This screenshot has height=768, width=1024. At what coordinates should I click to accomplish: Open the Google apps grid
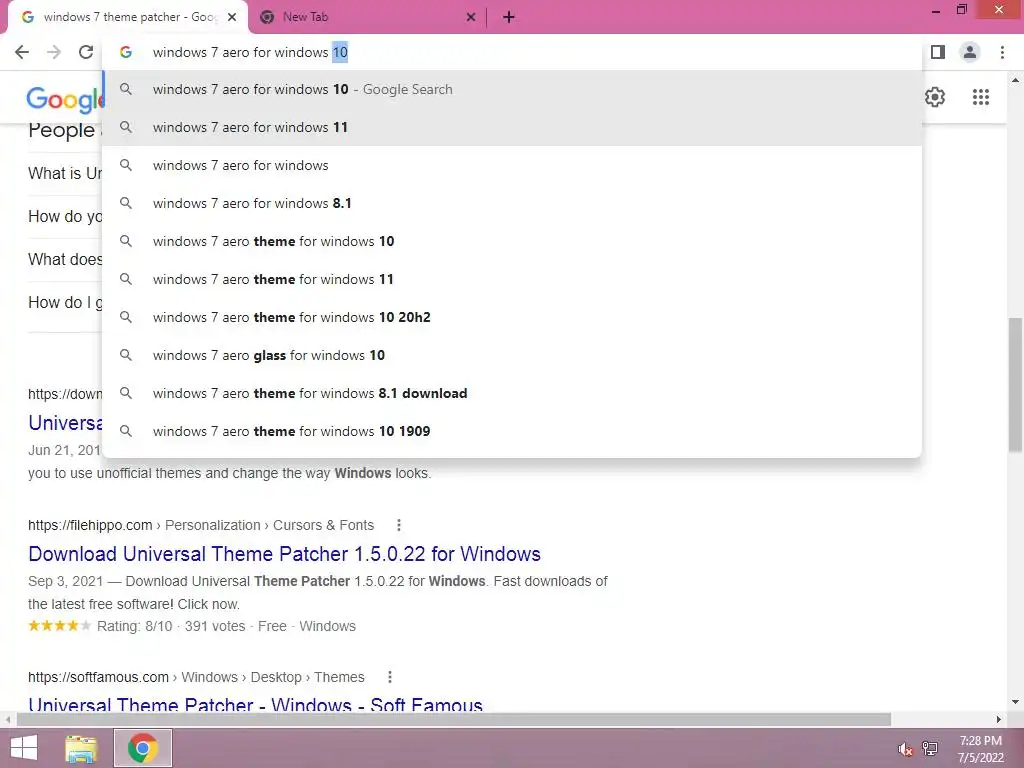[x=981, y=97]
